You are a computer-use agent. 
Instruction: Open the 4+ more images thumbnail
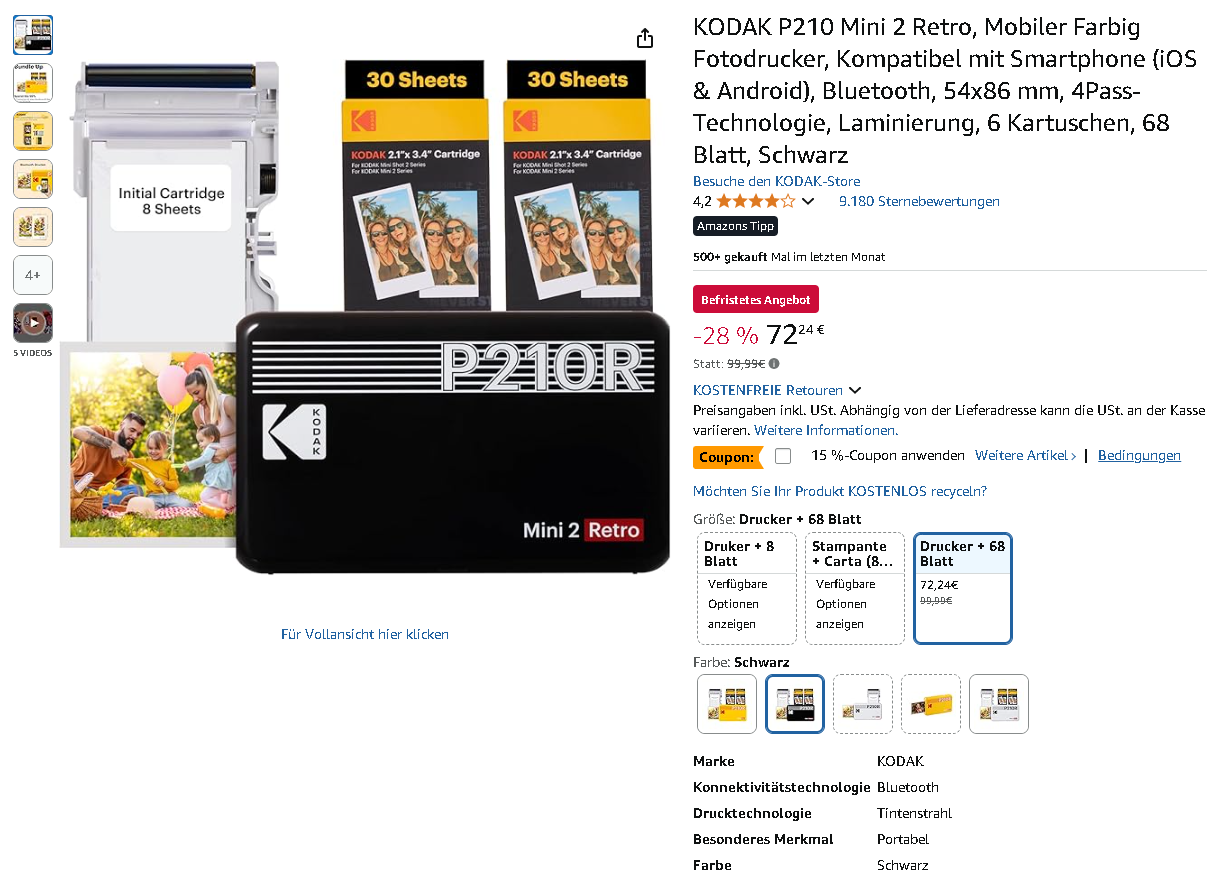coord(33,275)
